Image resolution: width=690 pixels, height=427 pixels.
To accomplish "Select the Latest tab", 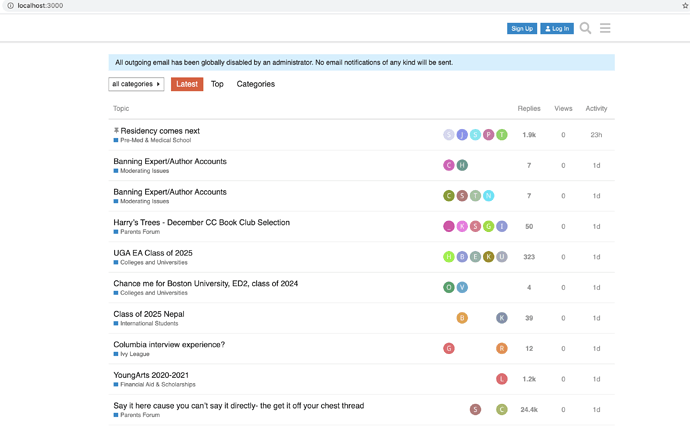I will [x=187, y=84].
